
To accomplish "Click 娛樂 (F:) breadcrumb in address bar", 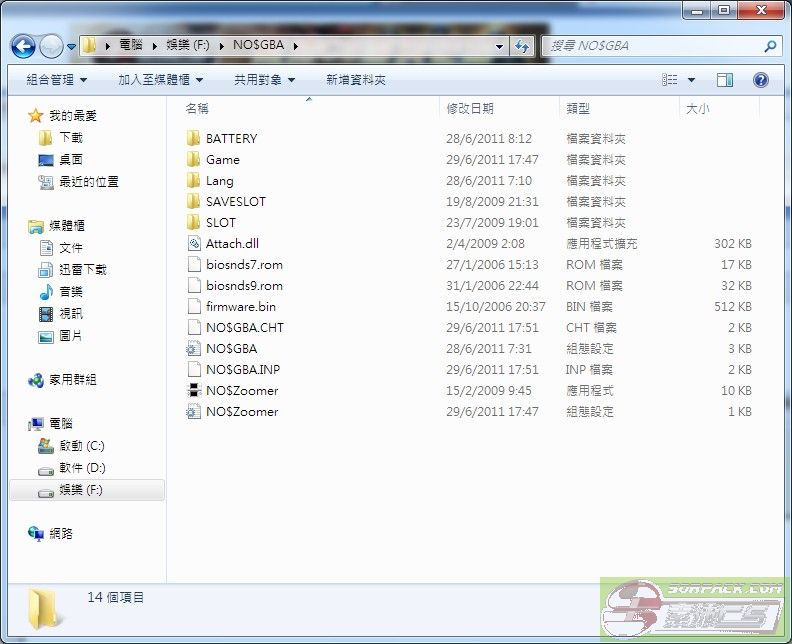I will point(188,45).
